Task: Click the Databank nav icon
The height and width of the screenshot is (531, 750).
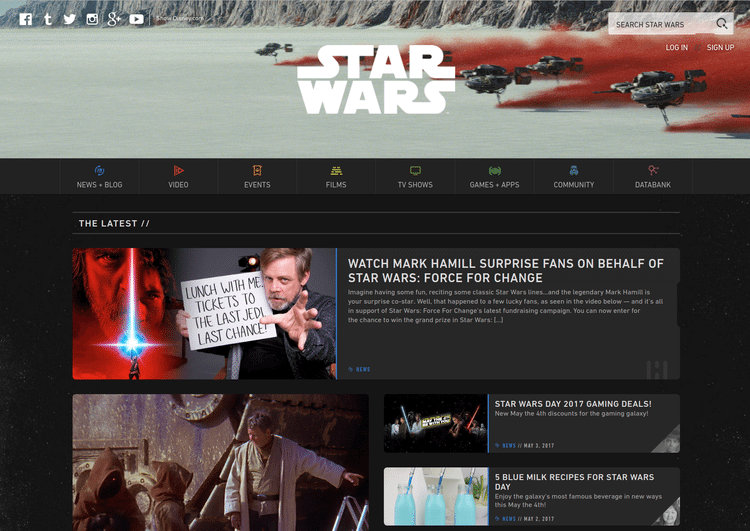Action: (653, 170)
